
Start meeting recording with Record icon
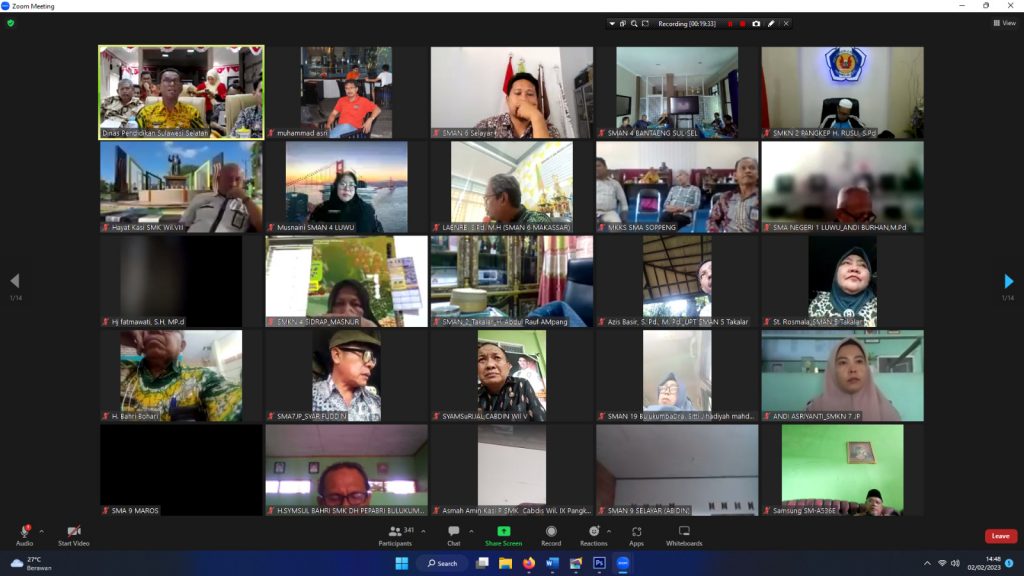(x=551, y=531)
